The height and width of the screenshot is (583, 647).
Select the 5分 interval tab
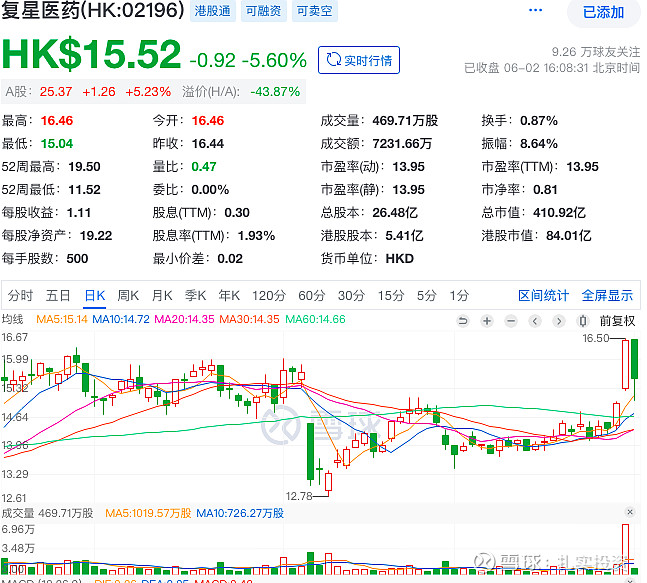(x=427, y=295)
